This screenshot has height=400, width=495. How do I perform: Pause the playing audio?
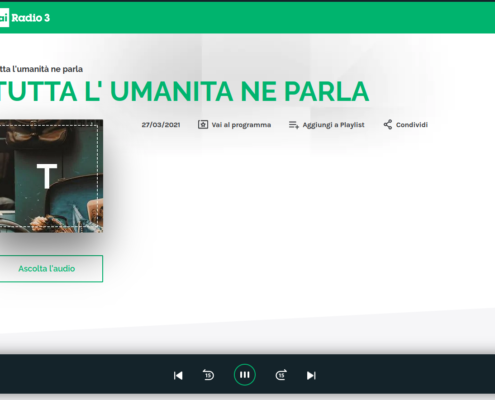(x=245, y=375)
